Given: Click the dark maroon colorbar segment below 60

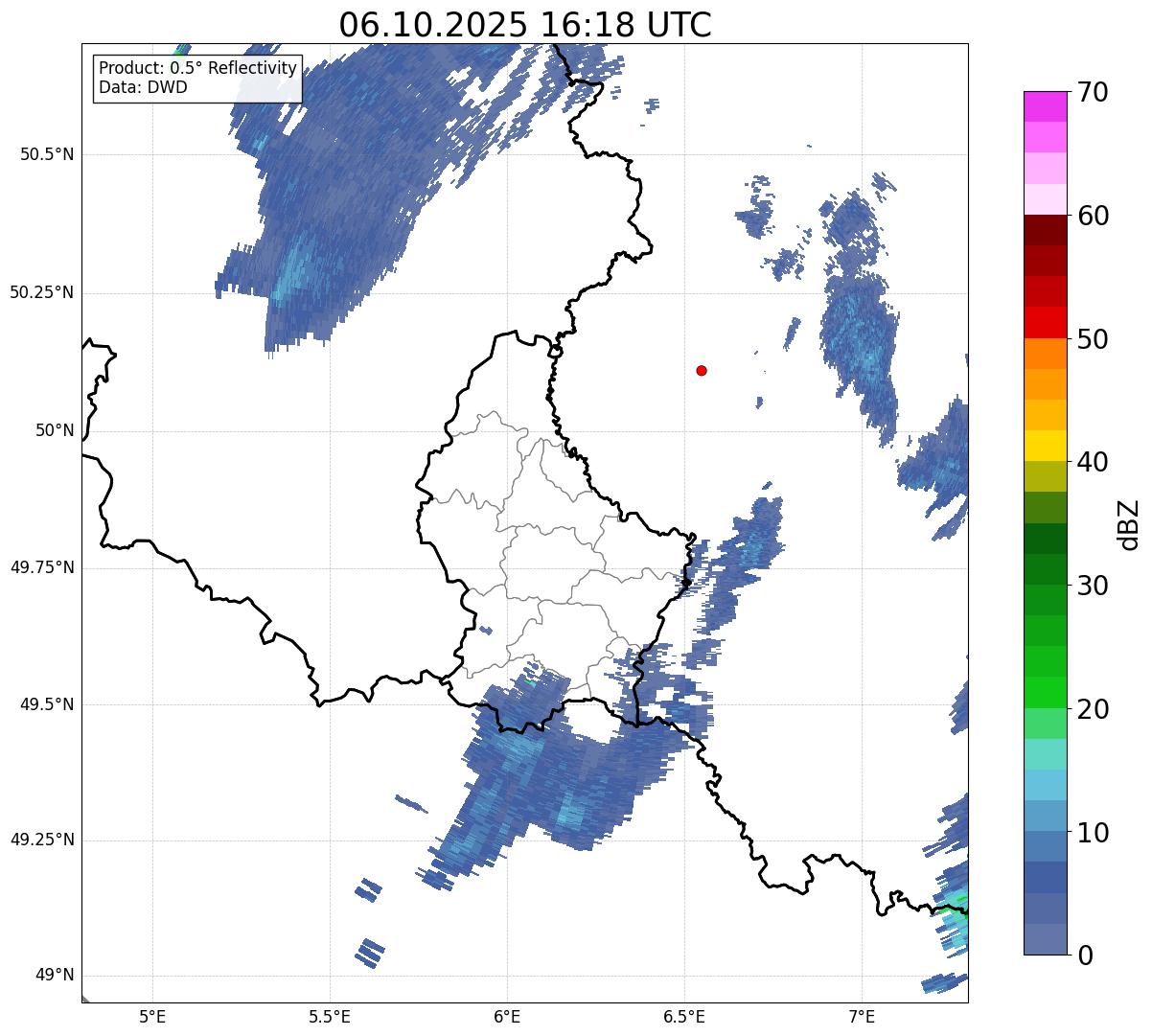Looking at the screenshot, I should point(1045,230).
